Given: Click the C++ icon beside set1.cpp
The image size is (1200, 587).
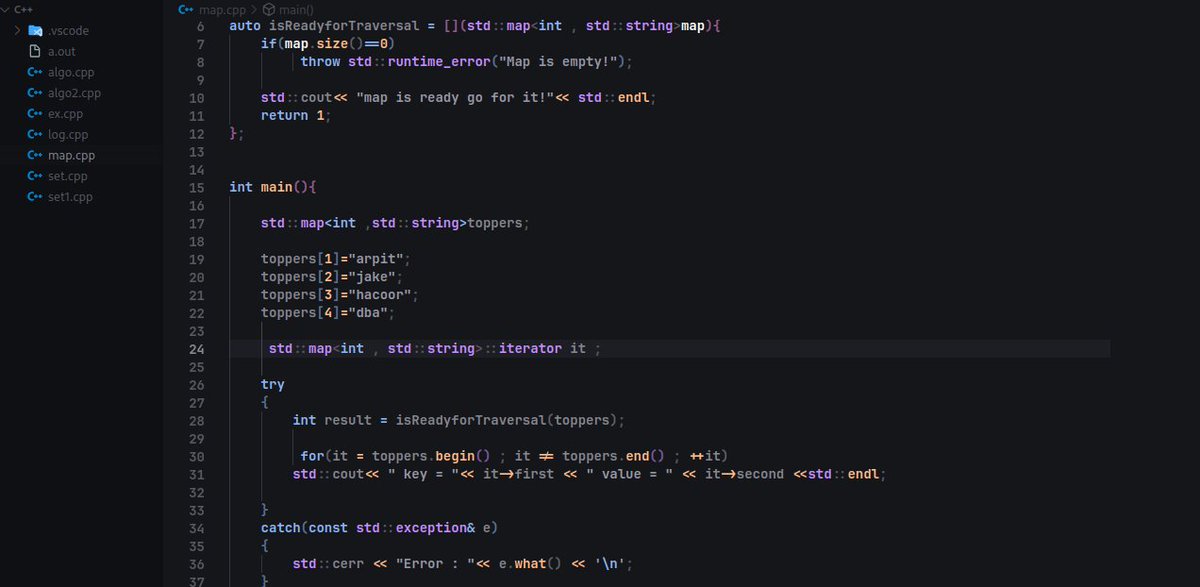Looking at the screenshot, I should point(36,197).
